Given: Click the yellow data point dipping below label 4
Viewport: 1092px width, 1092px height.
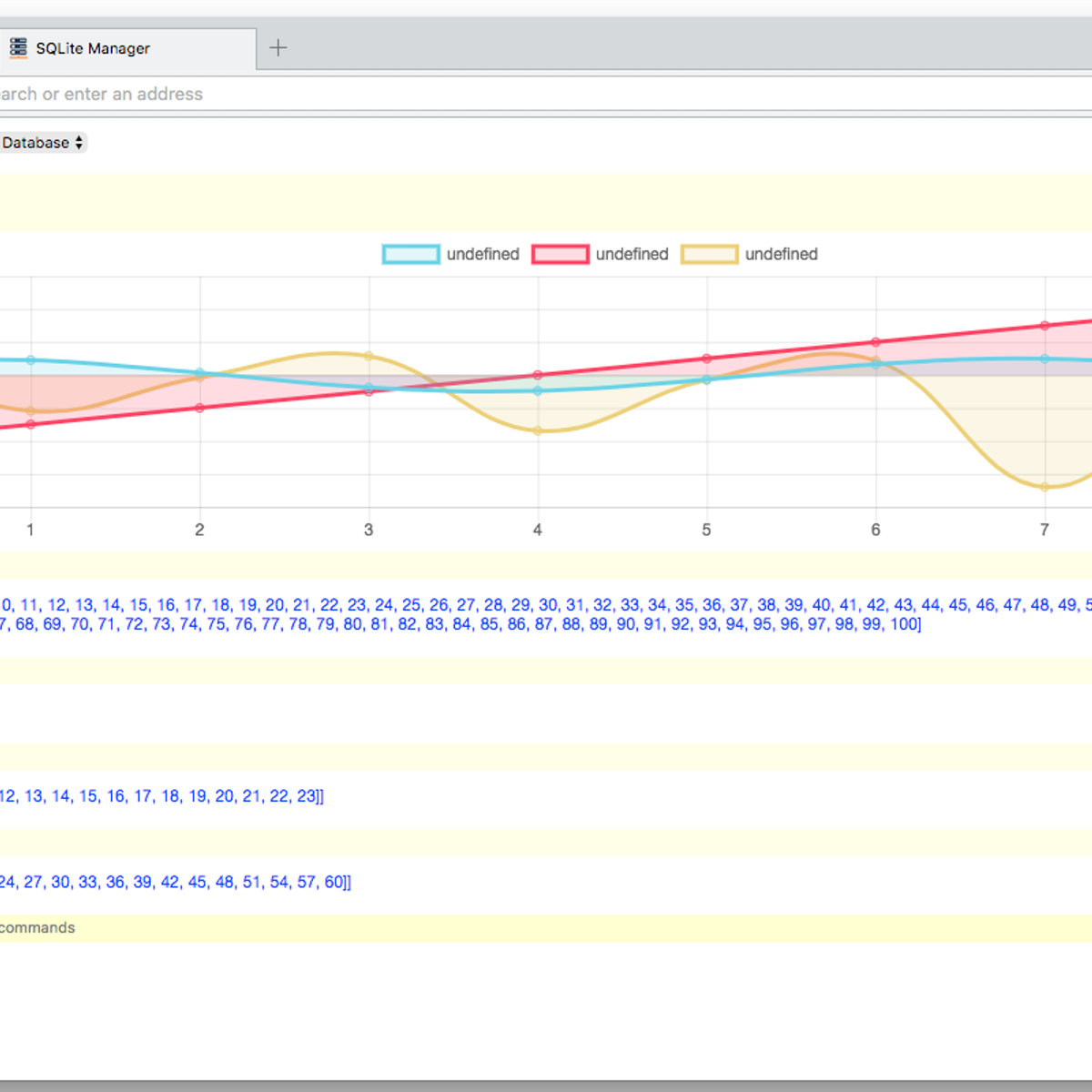Looking at the screenshot, I should coord(537,430).
